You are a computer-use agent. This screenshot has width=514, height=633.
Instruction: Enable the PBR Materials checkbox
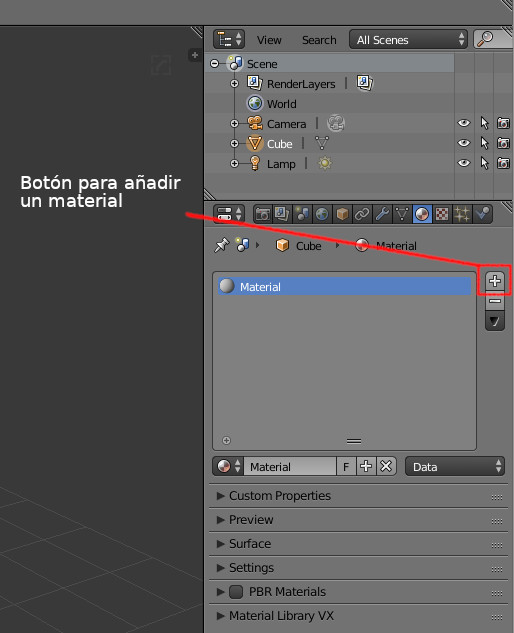tap(236, 592)
